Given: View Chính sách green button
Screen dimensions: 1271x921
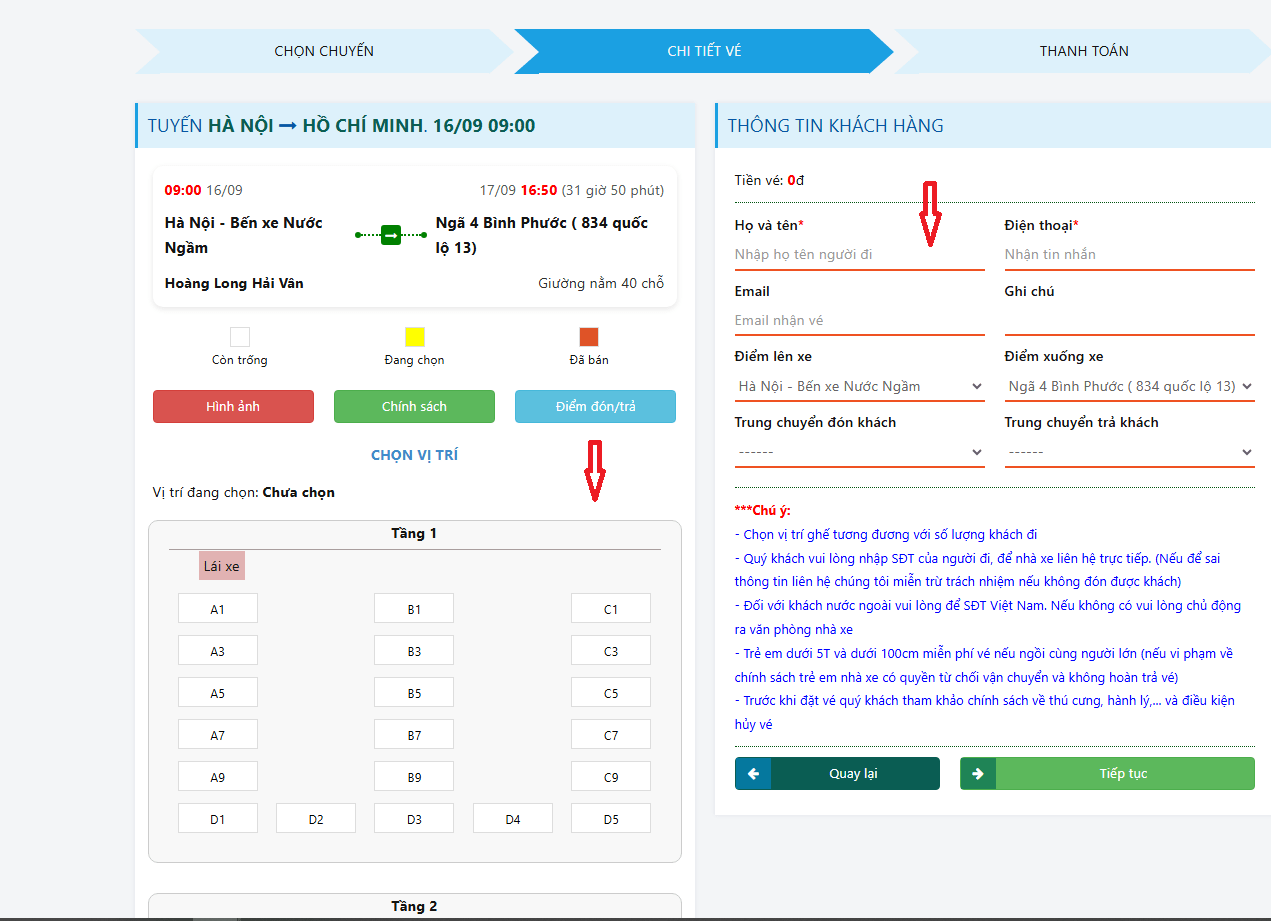Looking at the screenshot, I should click(x=414, y=407).
